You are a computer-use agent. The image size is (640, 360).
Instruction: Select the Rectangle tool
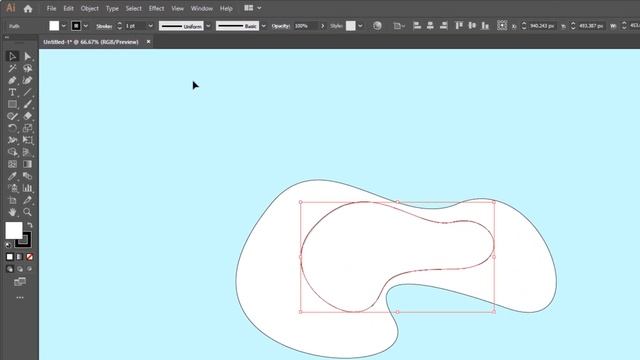pos(12,104)
